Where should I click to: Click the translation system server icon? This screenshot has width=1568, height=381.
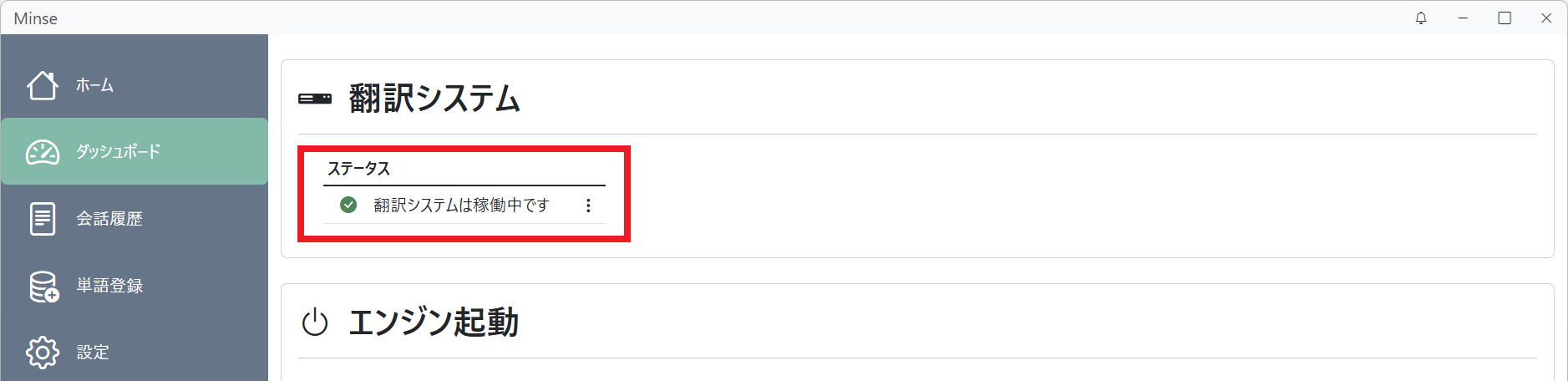315,99
